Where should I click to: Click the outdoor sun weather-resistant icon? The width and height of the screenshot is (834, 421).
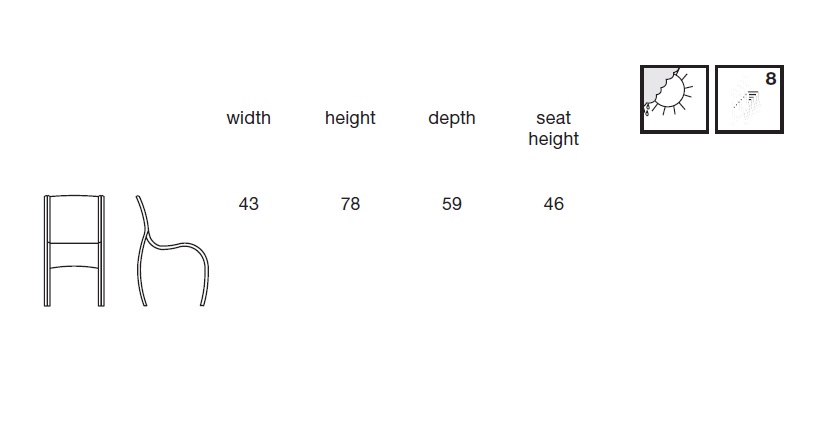point(674,99)
